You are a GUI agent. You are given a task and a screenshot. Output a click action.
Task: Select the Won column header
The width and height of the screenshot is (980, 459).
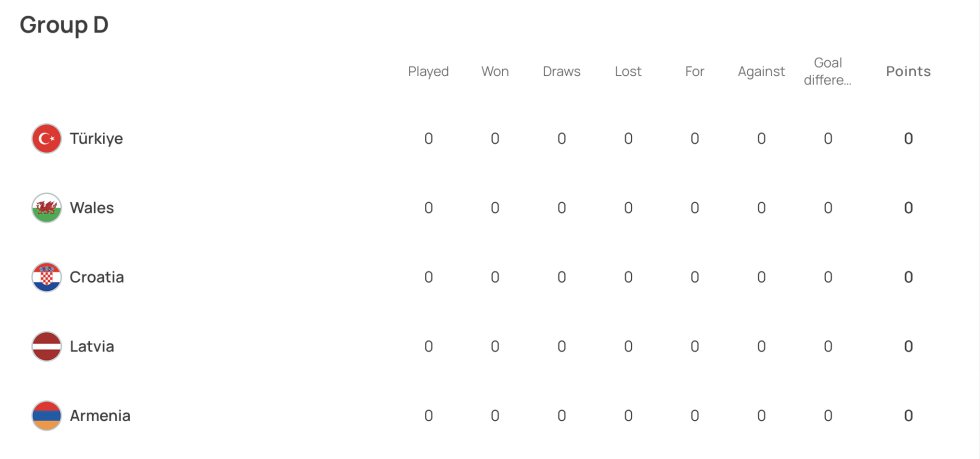pos(495,71)
